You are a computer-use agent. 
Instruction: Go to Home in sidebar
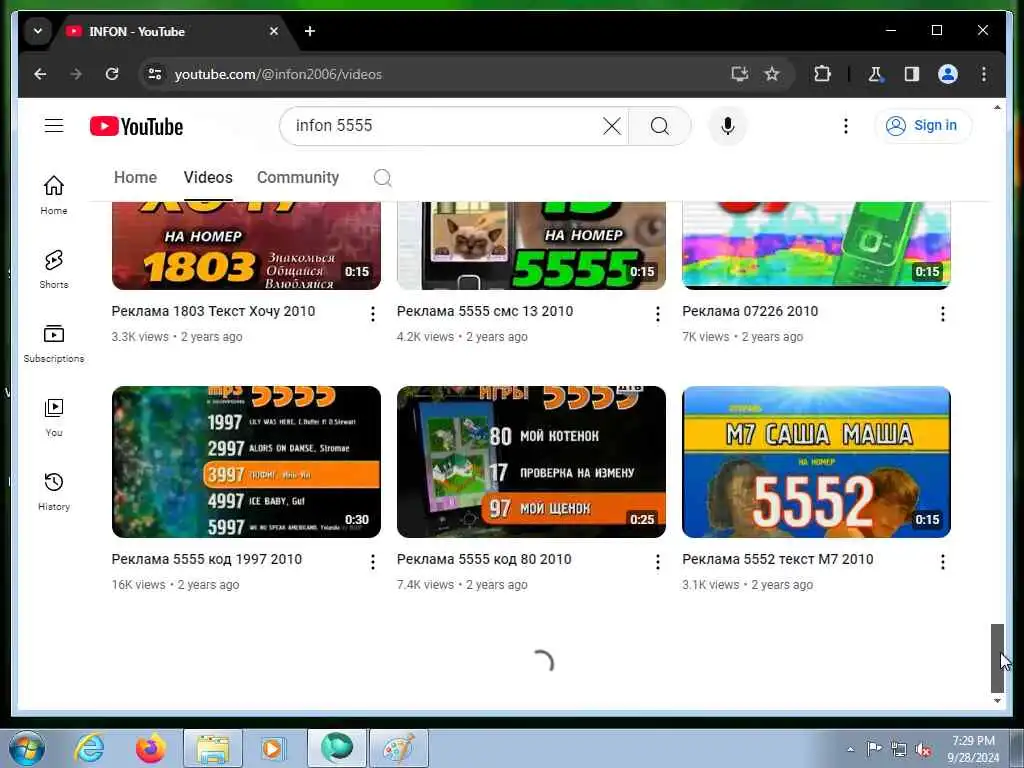(x=54, y=195)
